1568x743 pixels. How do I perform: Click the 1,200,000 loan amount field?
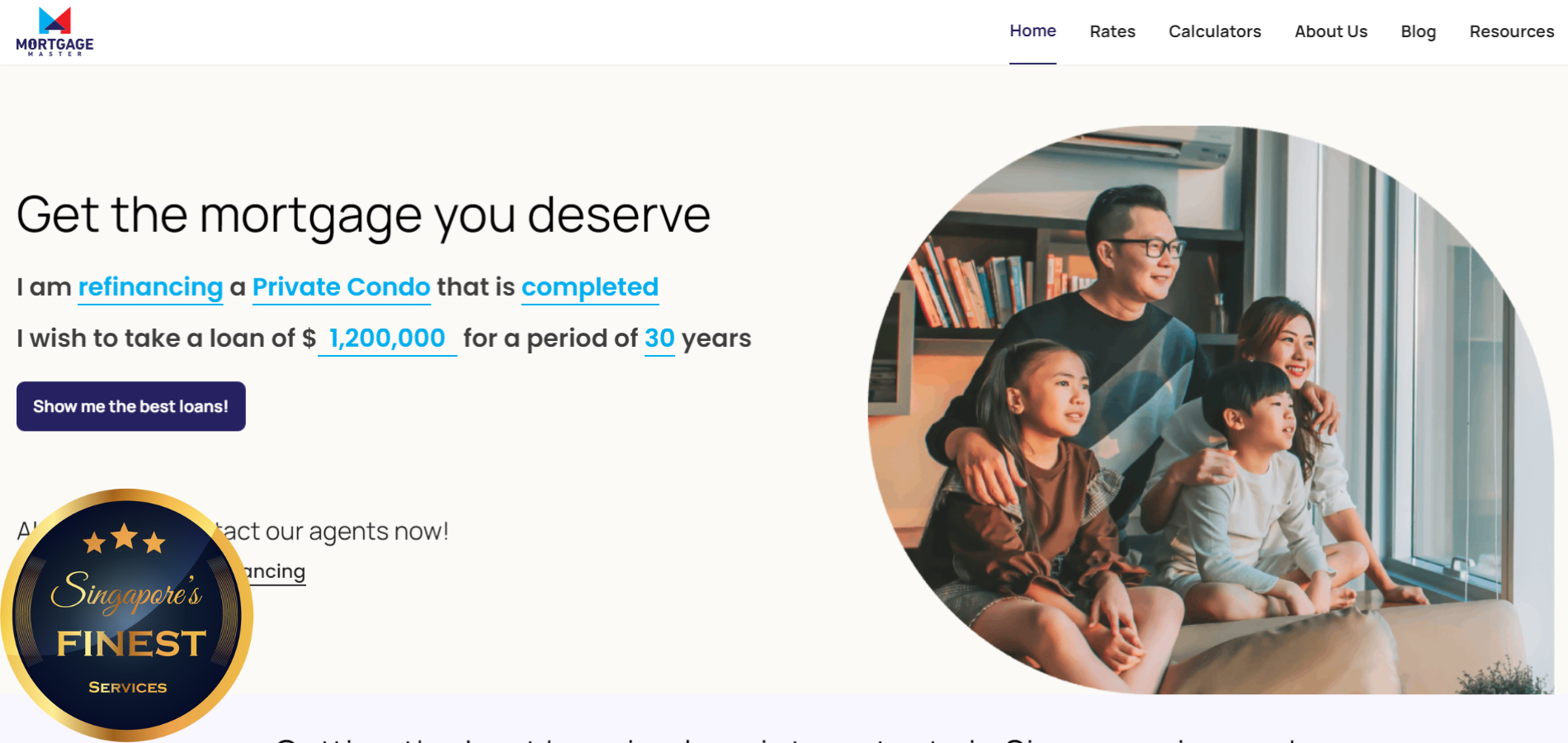coord(387,338)
